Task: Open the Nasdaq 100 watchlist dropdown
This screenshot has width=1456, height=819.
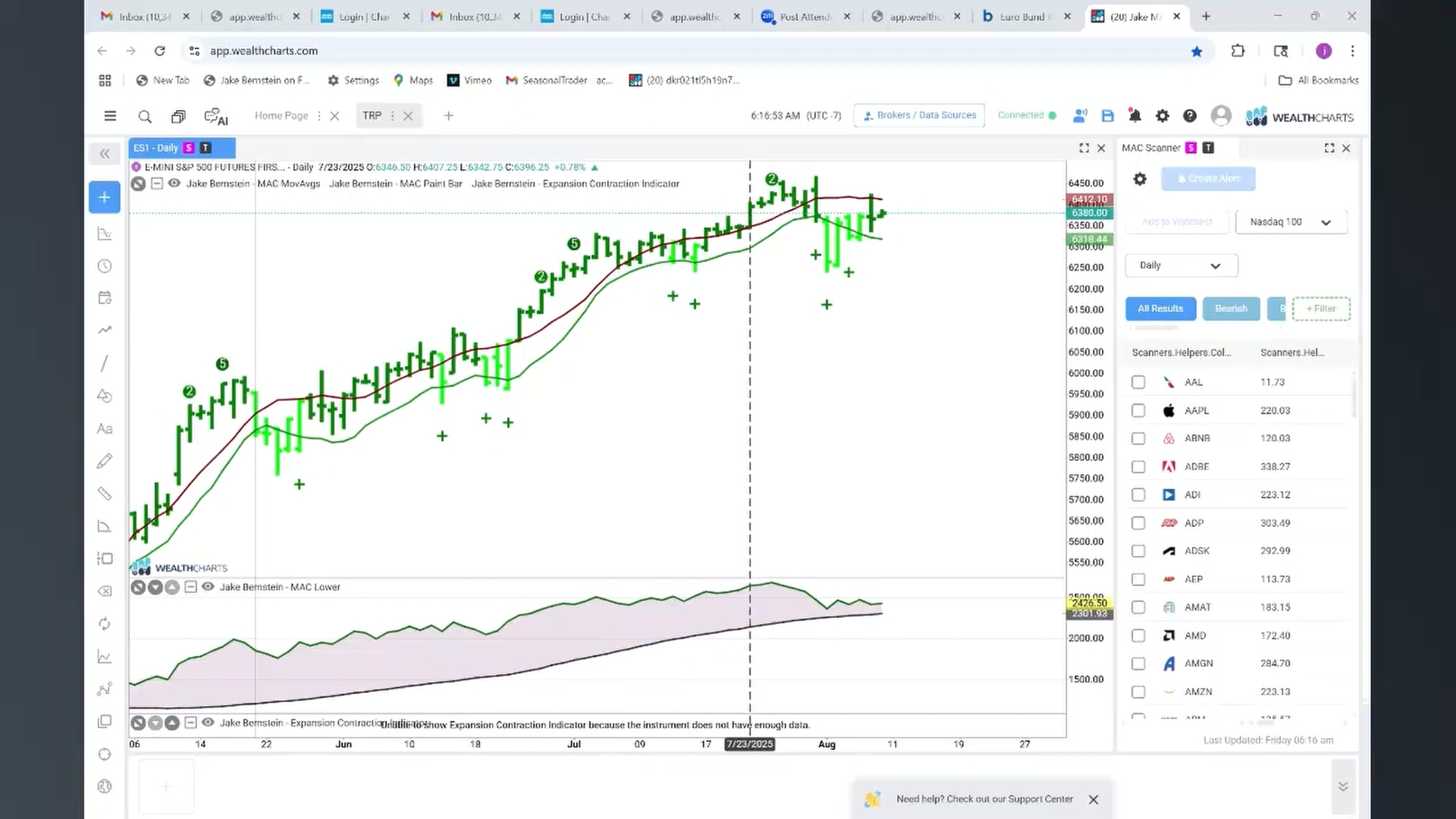Action: pos(1291,222)
